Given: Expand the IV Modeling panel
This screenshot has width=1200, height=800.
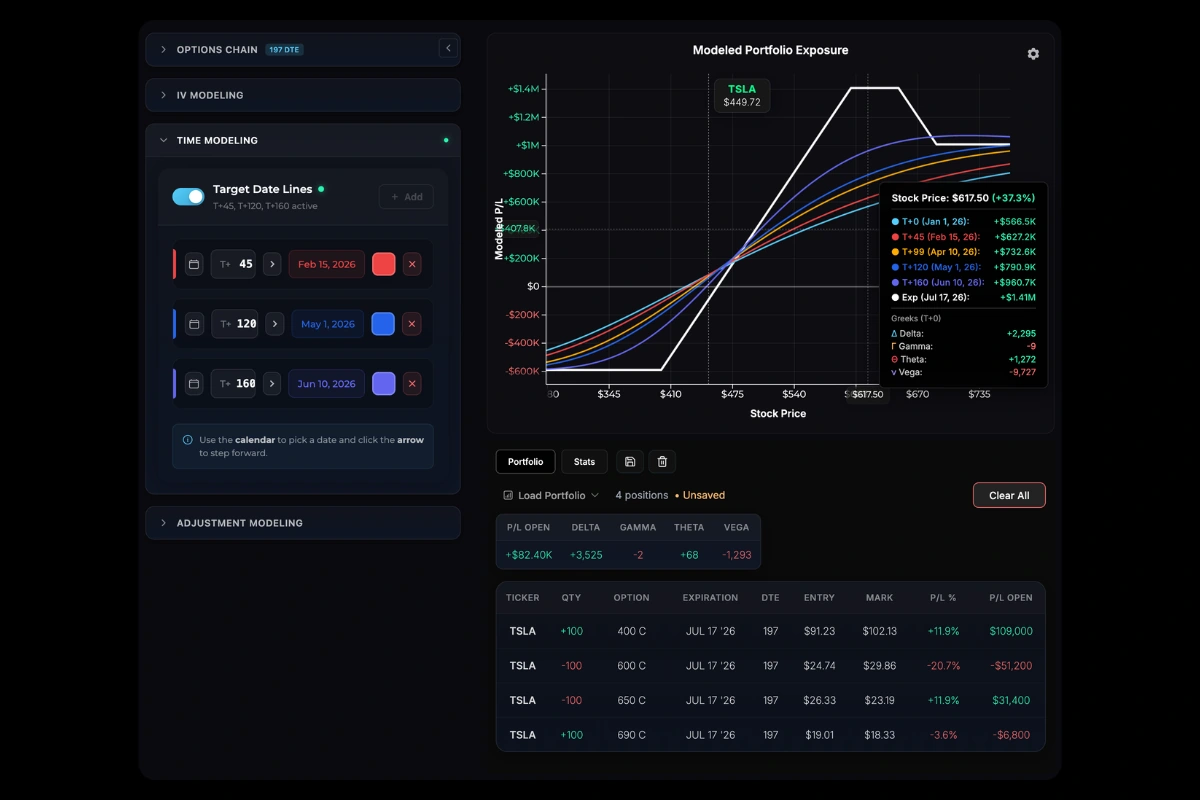Looking at the screenshot, I should (x=210, y=95).
